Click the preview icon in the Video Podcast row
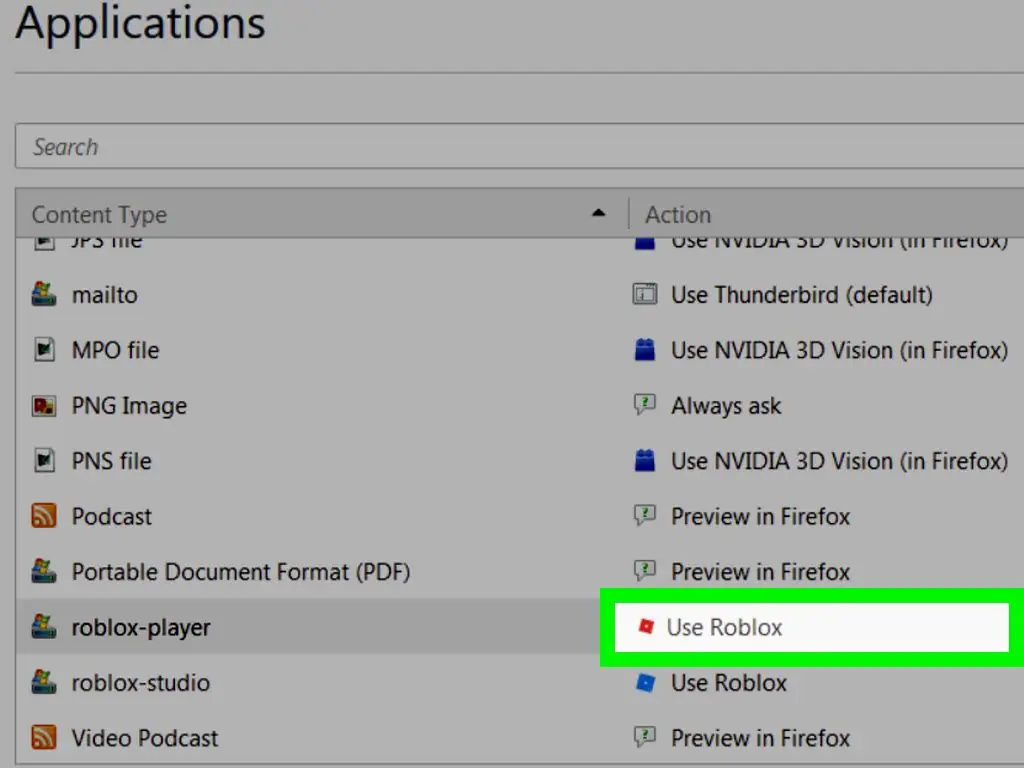This screenshot has width=1024, height=768. 645,737
